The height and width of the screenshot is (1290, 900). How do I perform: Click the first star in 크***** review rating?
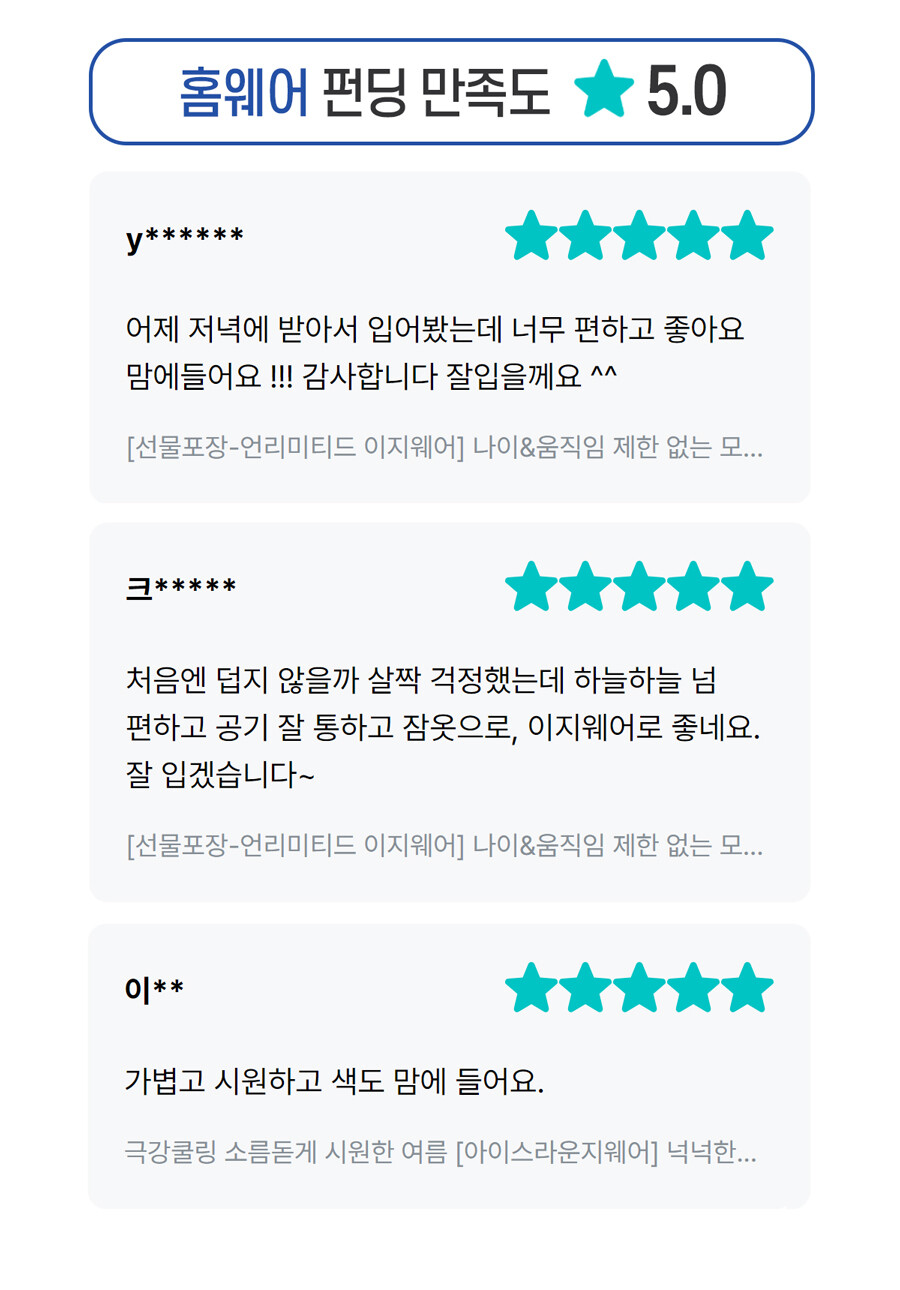click(532, 587)
